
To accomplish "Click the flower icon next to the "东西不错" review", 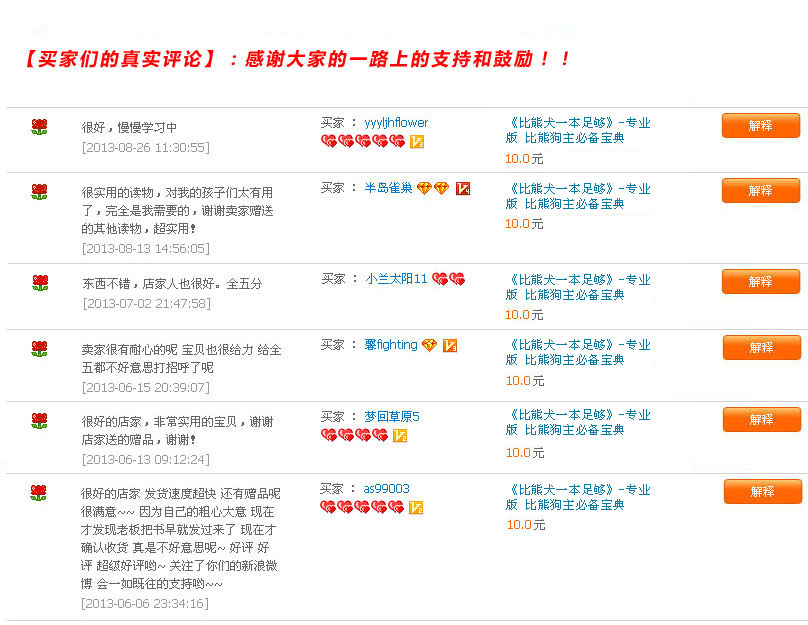I will 39,283.
